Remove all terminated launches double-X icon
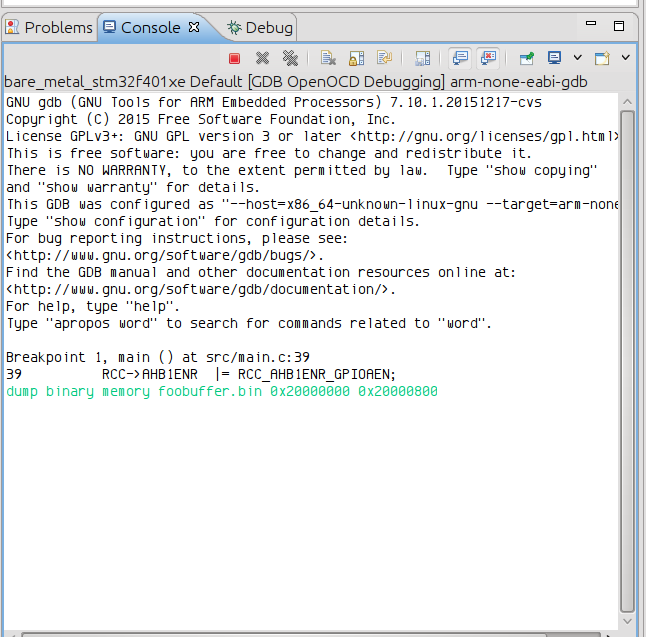 click(x=290, y=59)
